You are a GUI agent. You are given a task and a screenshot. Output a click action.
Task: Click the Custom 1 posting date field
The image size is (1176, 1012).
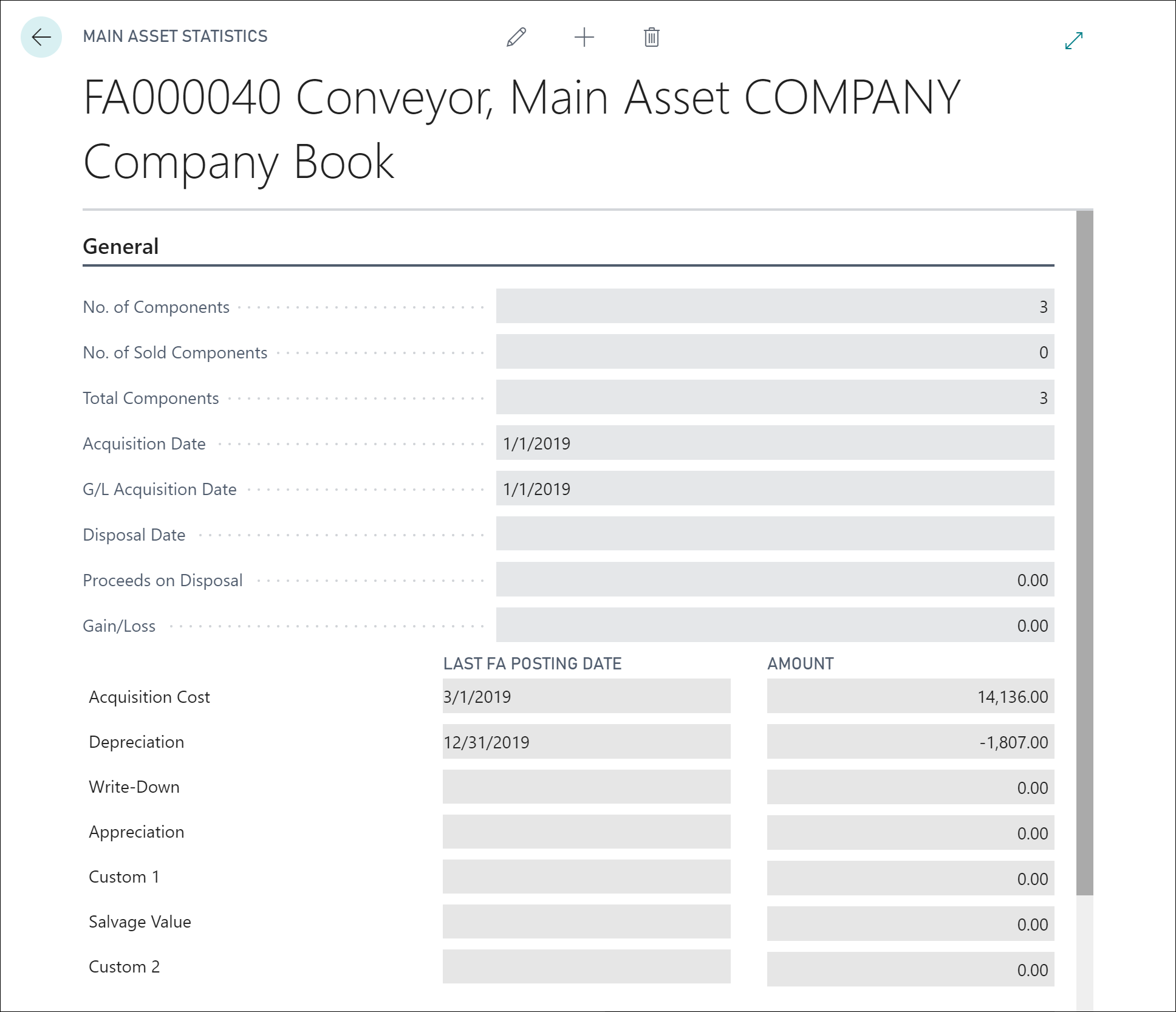click(x=586, y=877)
